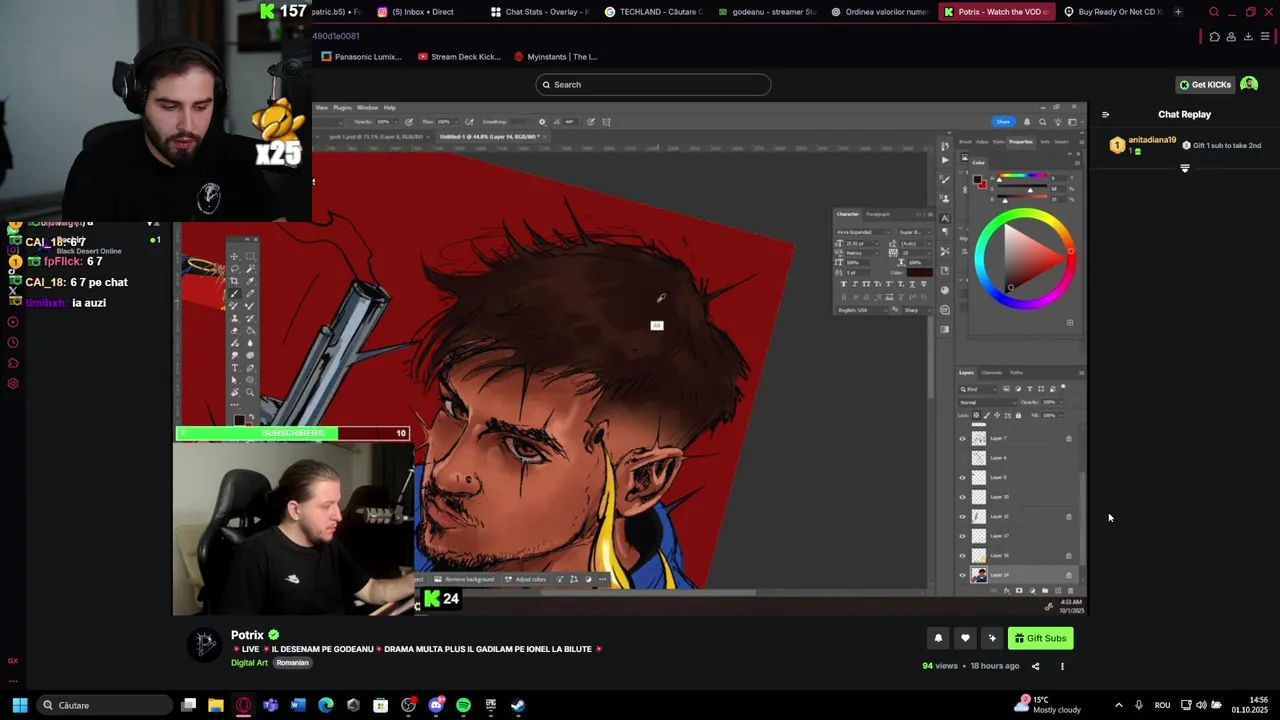1280x720 pixels.
Task: Click the text Color swatch in Character panel
Action: pyautogui.click(x=919, y=273)
